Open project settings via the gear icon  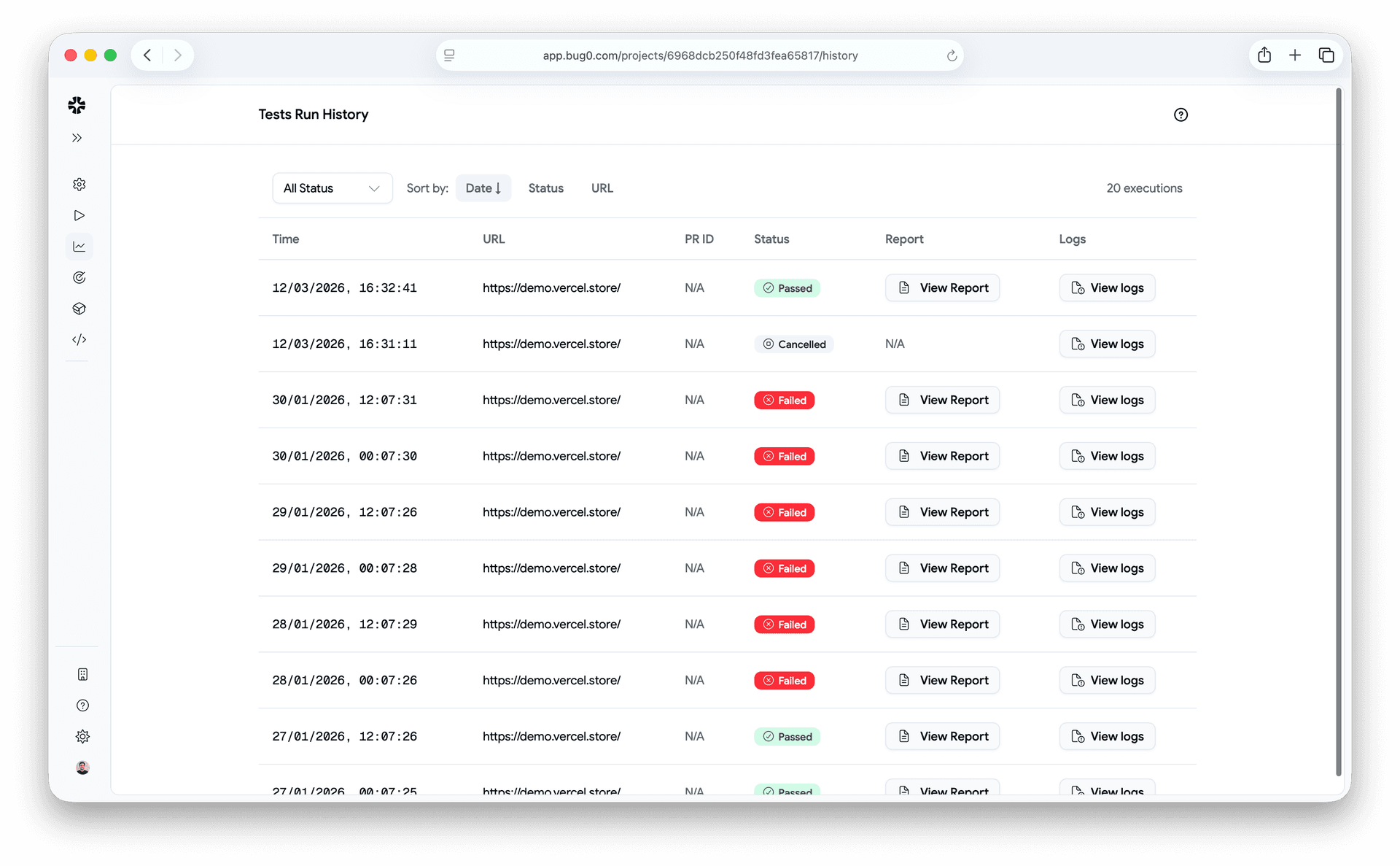[x=79, y=184]
